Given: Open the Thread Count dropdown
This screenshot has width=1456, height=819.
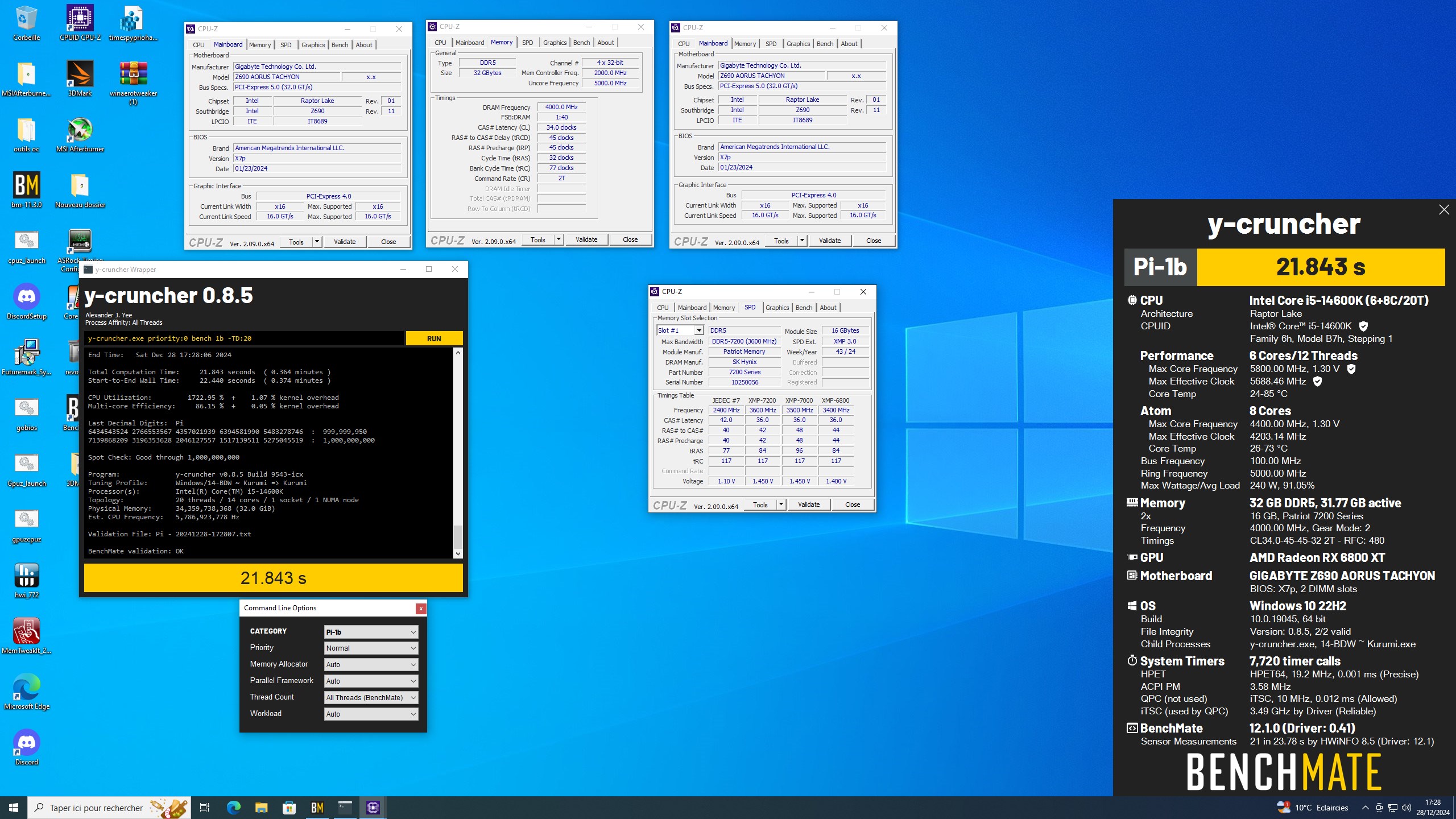Looking at the screenshot, I should [371, 698].
